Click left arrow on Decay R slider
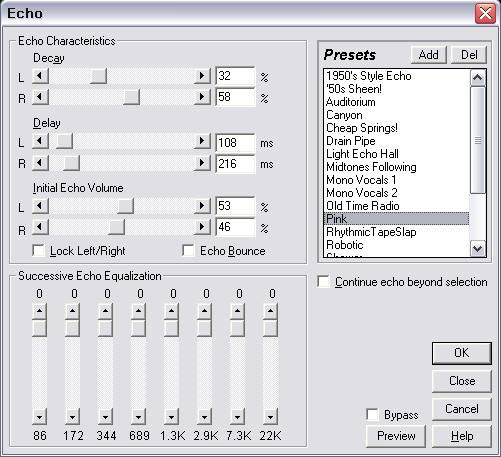Image resolution: width=501 pixels, height=457 pixels. [x=40, y=97]
